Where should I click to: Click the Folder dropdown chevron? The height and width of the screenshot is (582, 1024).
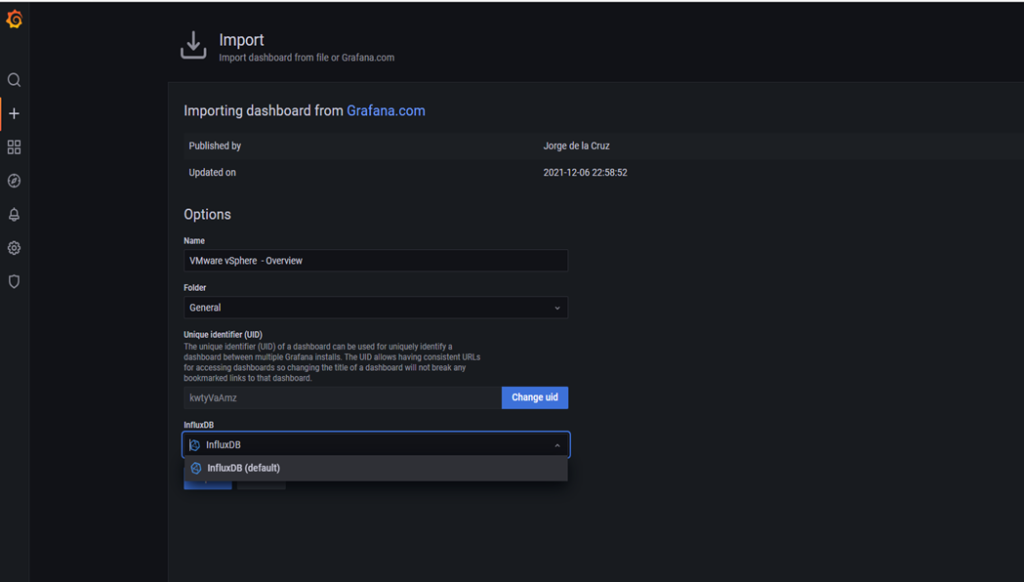(x=557, y=308)
